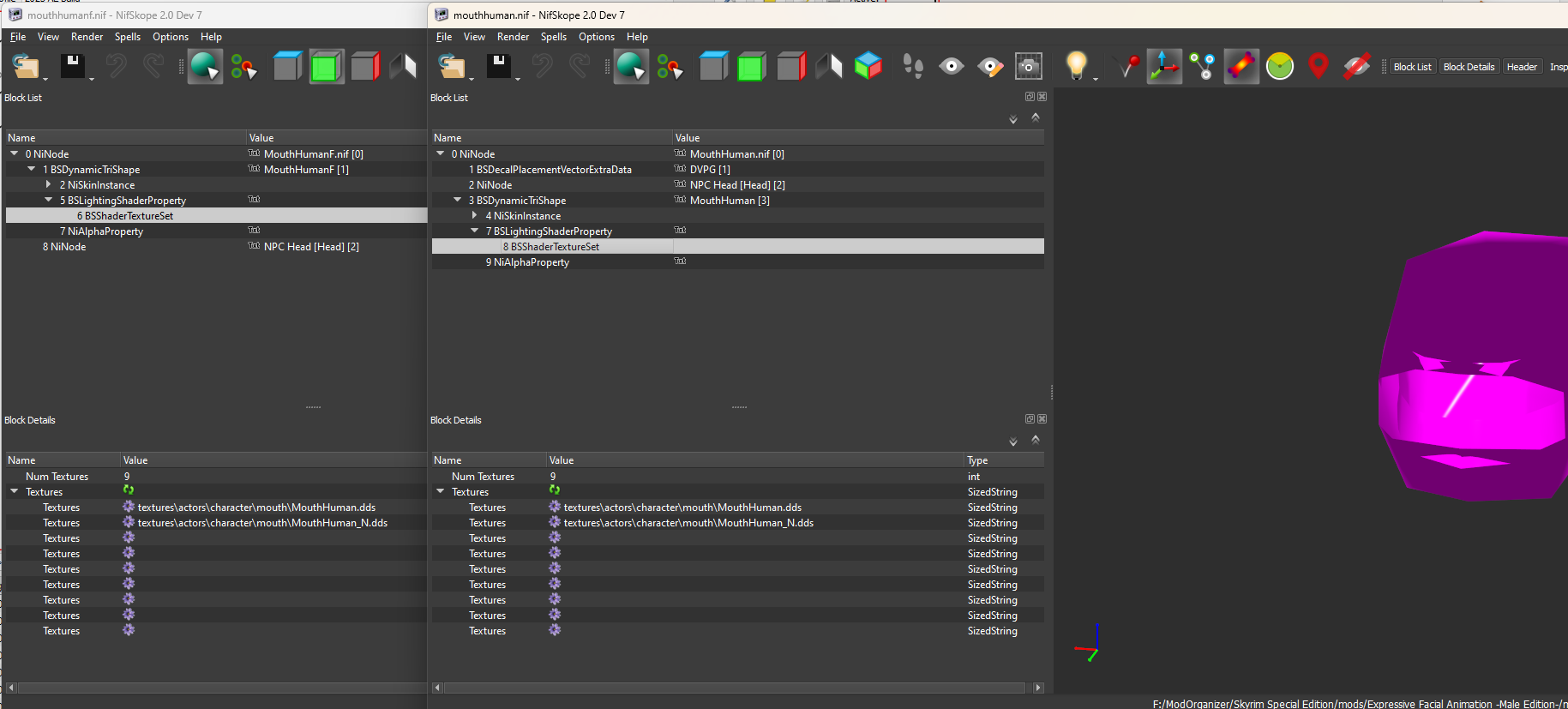
Task: Toggle show nodes connected circles icon
Action: [1203, 66]
